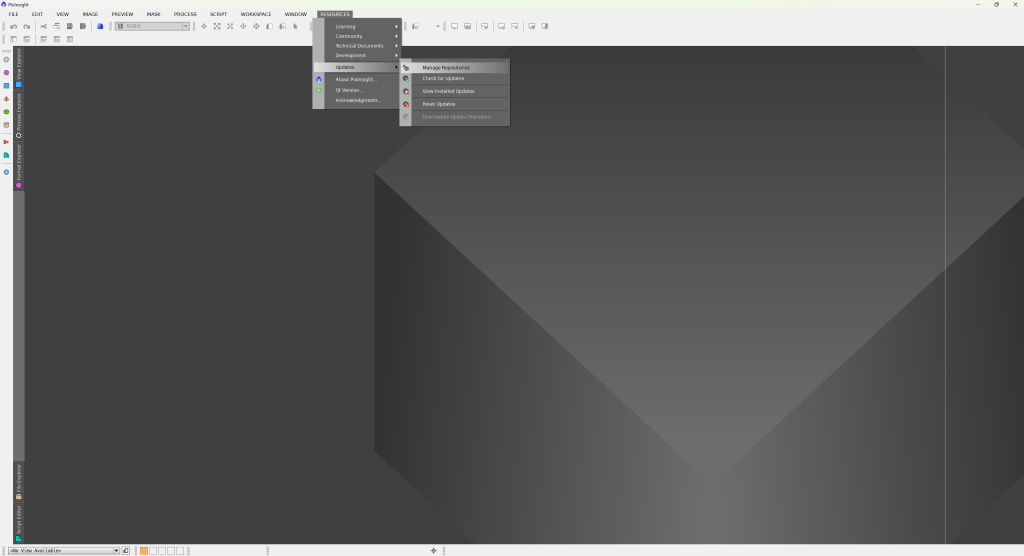This screenshot has width=1024, height=556.
Task: Click the Acknowledgments menu entry
Action: point(358,100)
